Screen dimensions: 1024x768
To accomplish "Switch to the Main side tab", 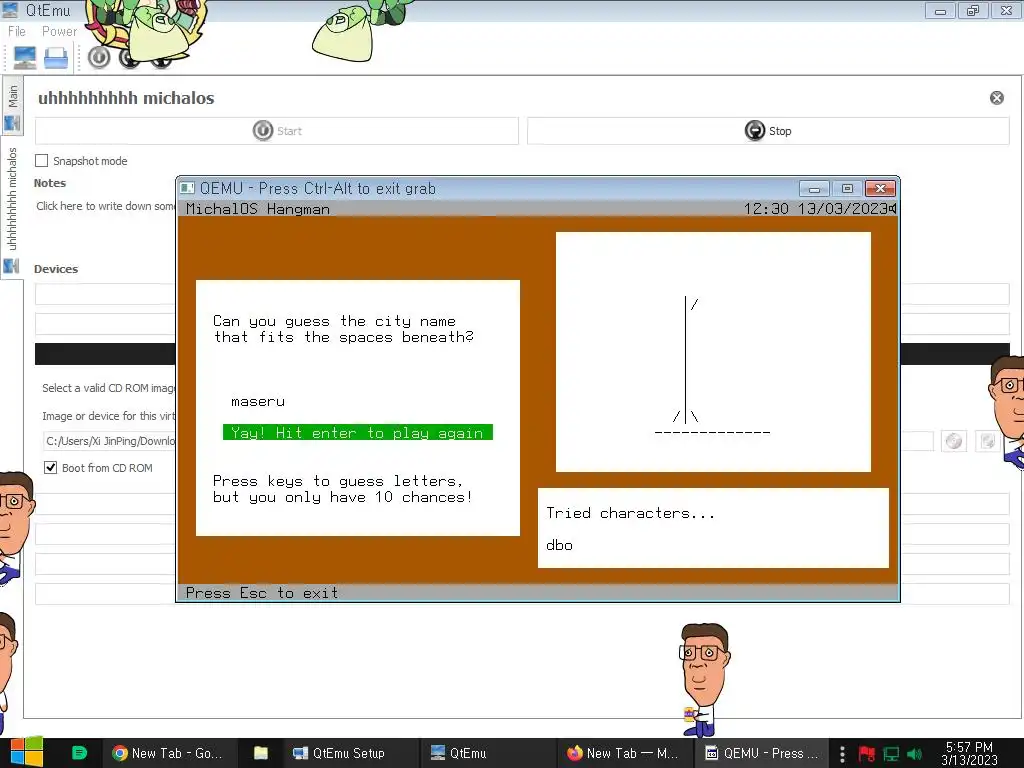I will 12,104.
